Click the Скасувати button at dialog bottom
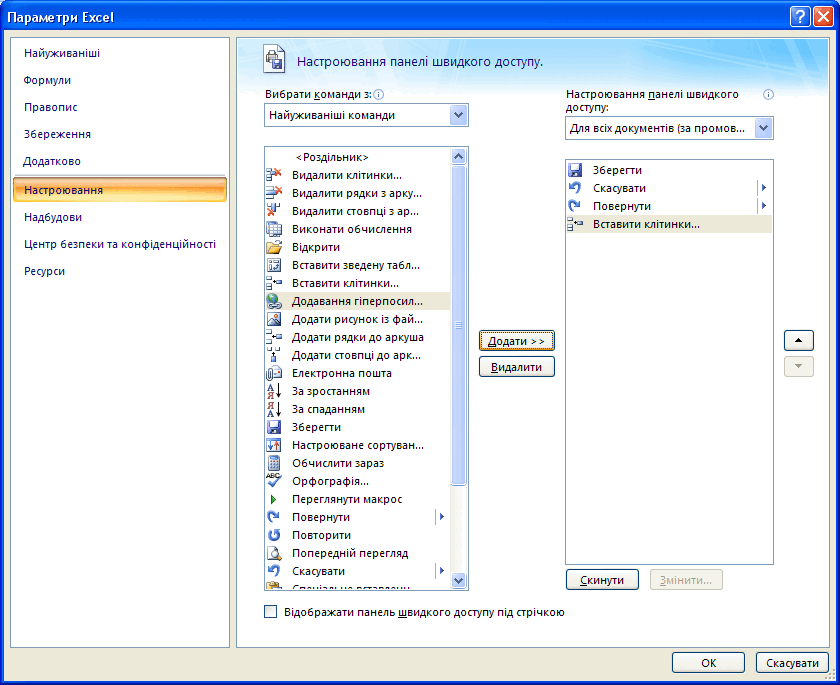Viewport: 840px width, 685px height. (x=792, y=663)
